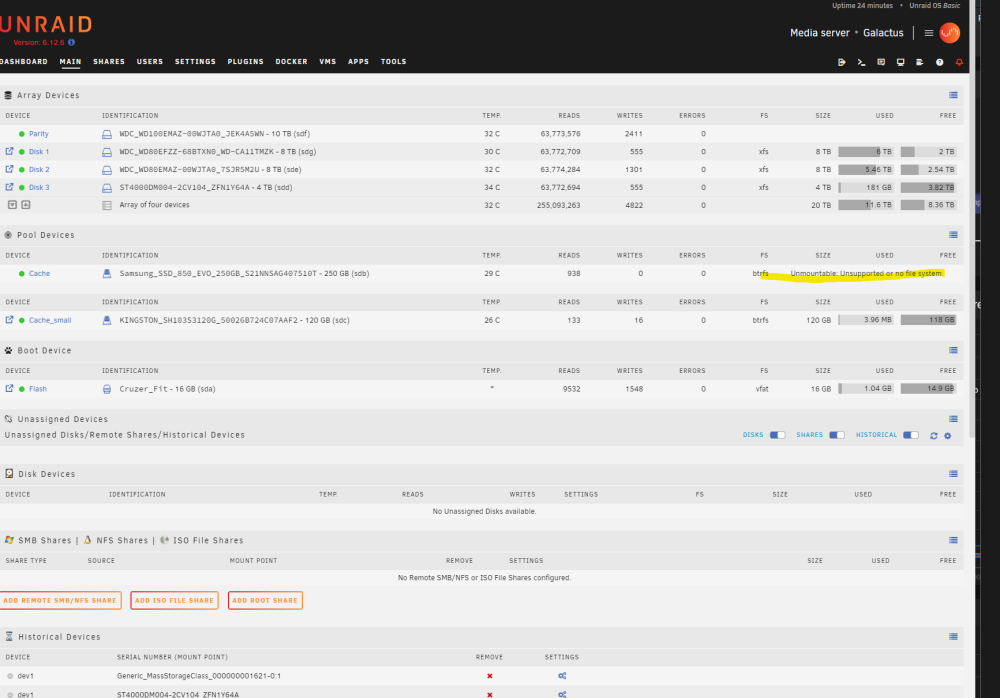
Task: Click Disk 2 used-space bar
Action: (x=865, y=170)
